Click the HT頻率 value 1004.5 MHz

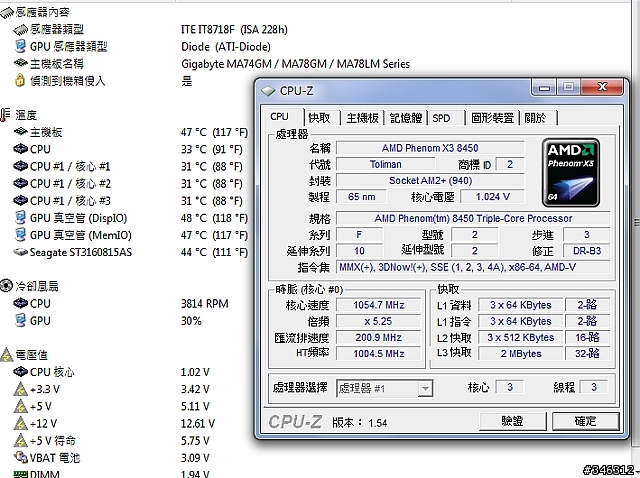(378, 353)
